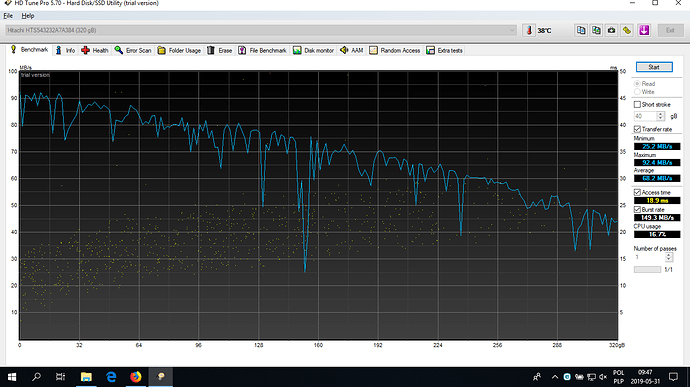Open Firefox from the taskbar
Screen dimensions: 690x387
[136, 376]
